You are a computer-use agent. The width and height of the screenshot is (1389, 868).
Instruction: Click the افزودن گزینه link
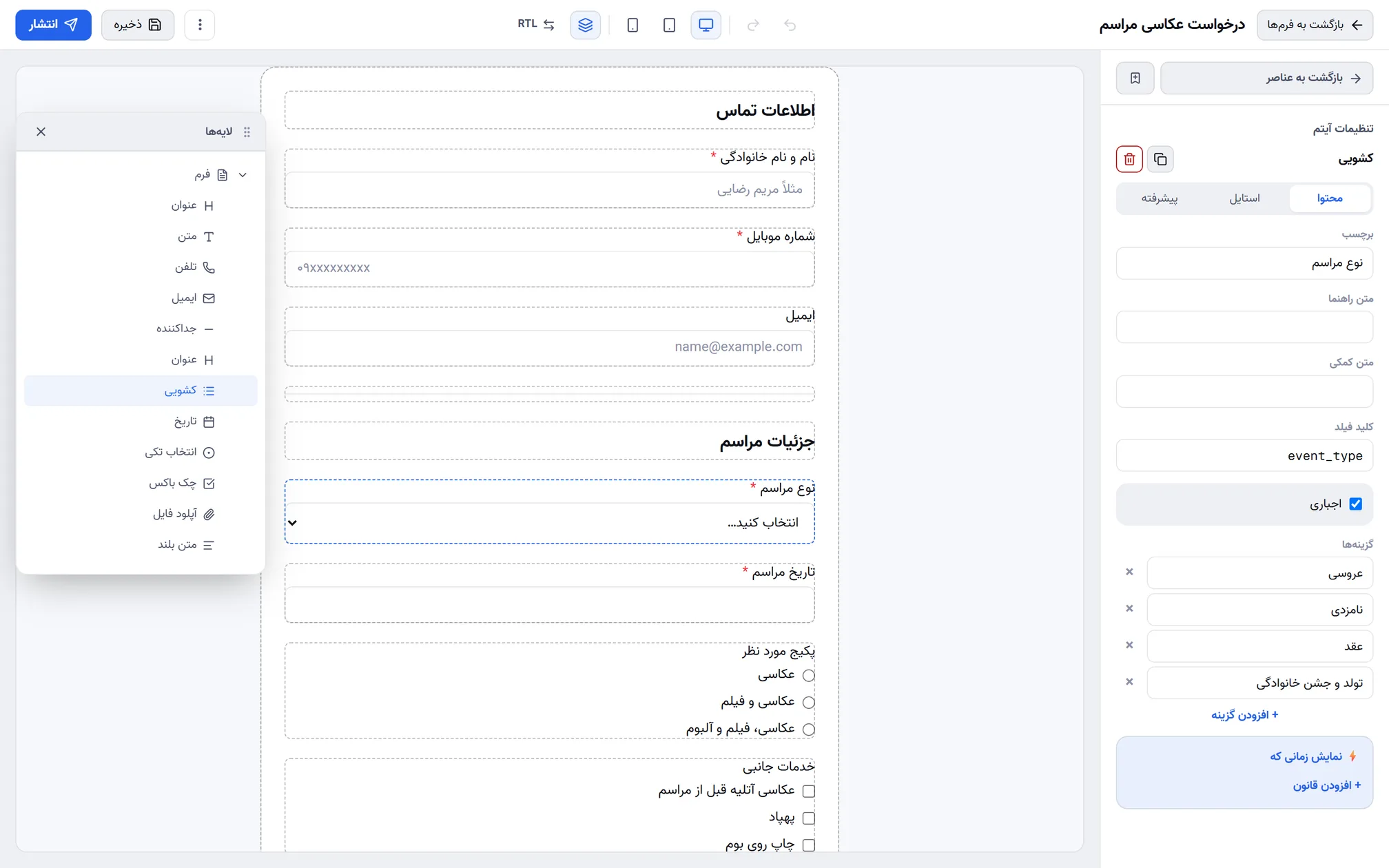click(x=1244, y=715)
